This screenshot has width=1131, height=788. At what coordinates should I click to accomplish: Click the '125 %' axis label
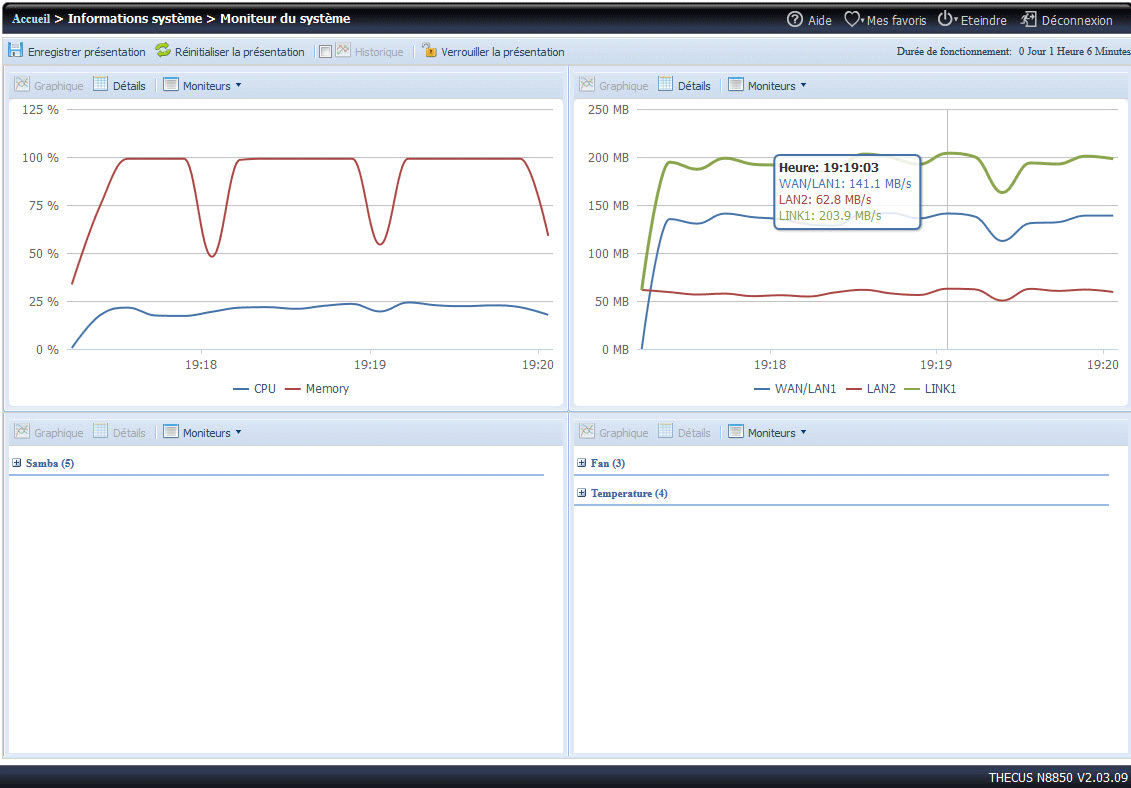tap(40, 110)
